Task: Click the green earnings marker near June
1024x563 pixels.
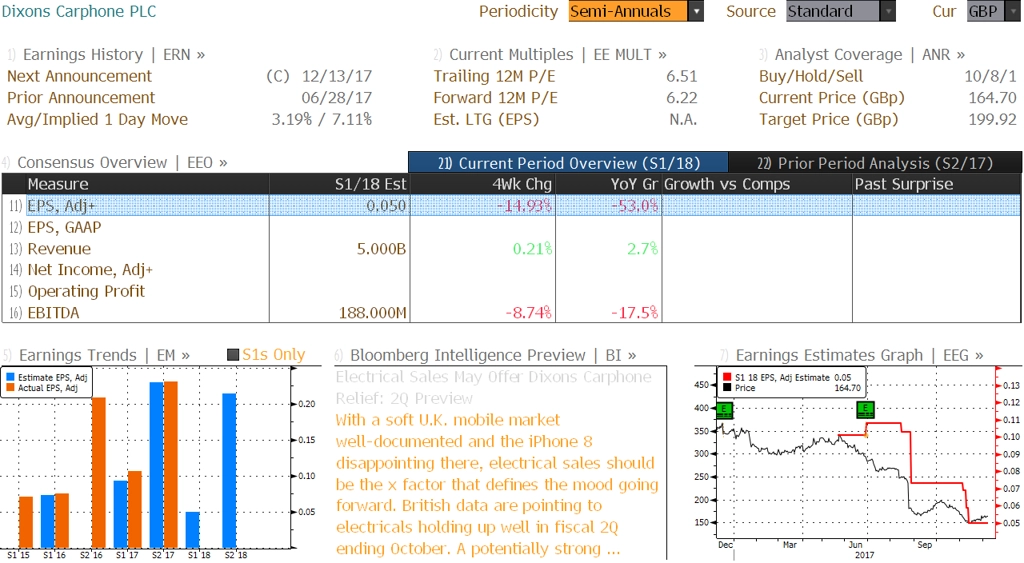Action: [x=865, y=410]
